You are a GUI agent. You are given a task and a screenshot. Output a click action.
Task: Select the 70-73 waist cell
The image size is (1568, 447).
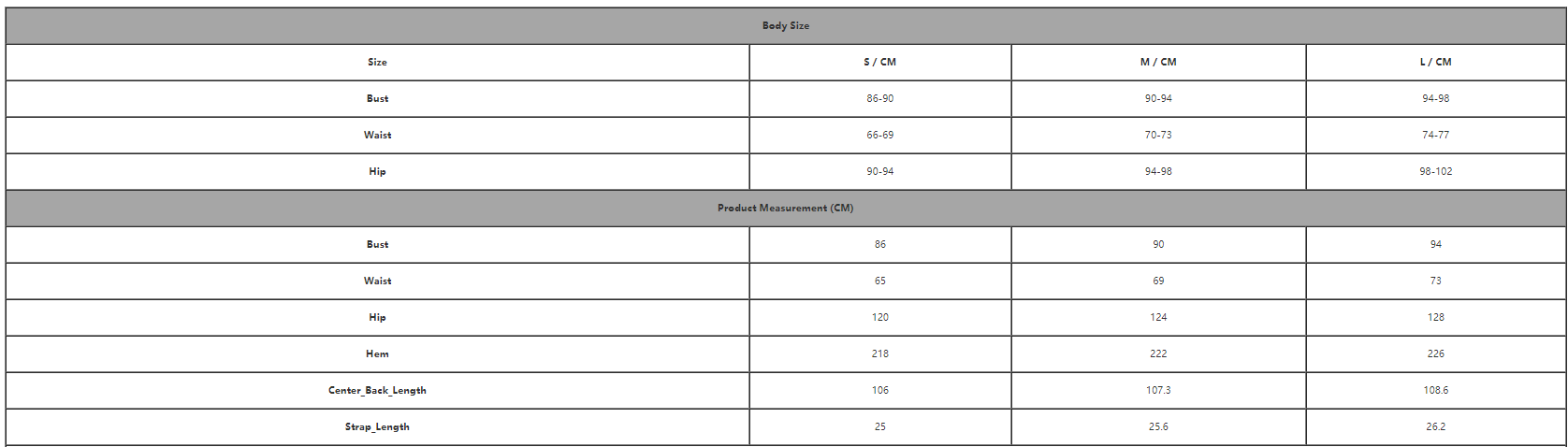(1158, 135)
